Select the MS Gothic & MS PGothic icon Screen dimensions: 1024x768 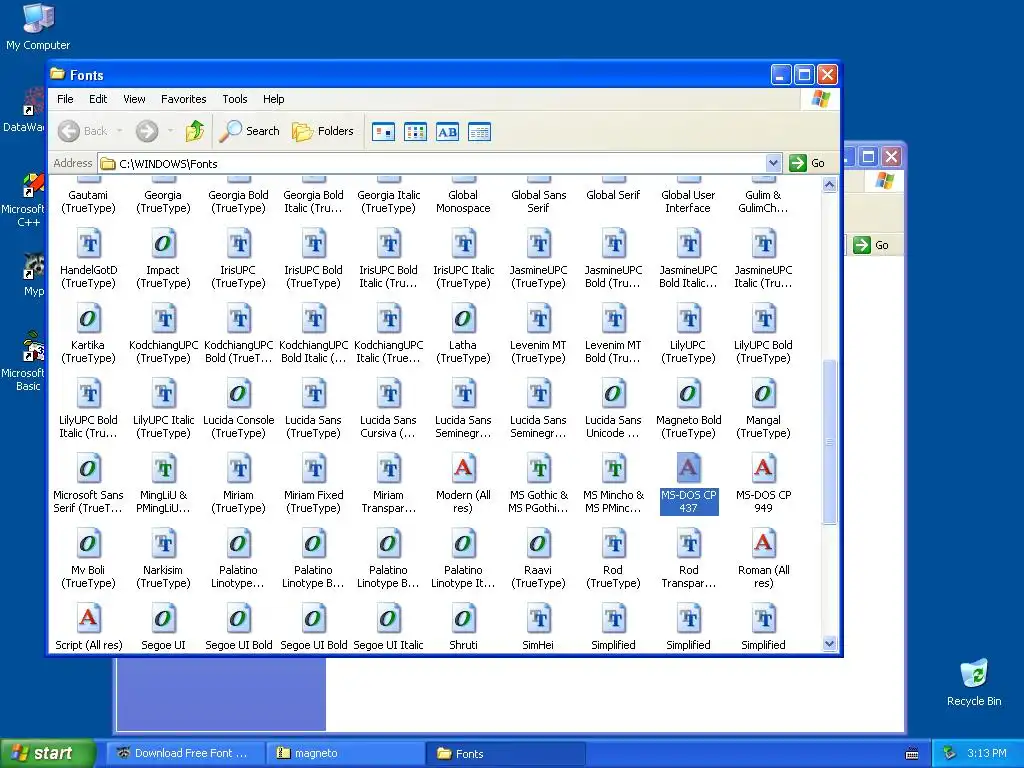coord(539,470)
